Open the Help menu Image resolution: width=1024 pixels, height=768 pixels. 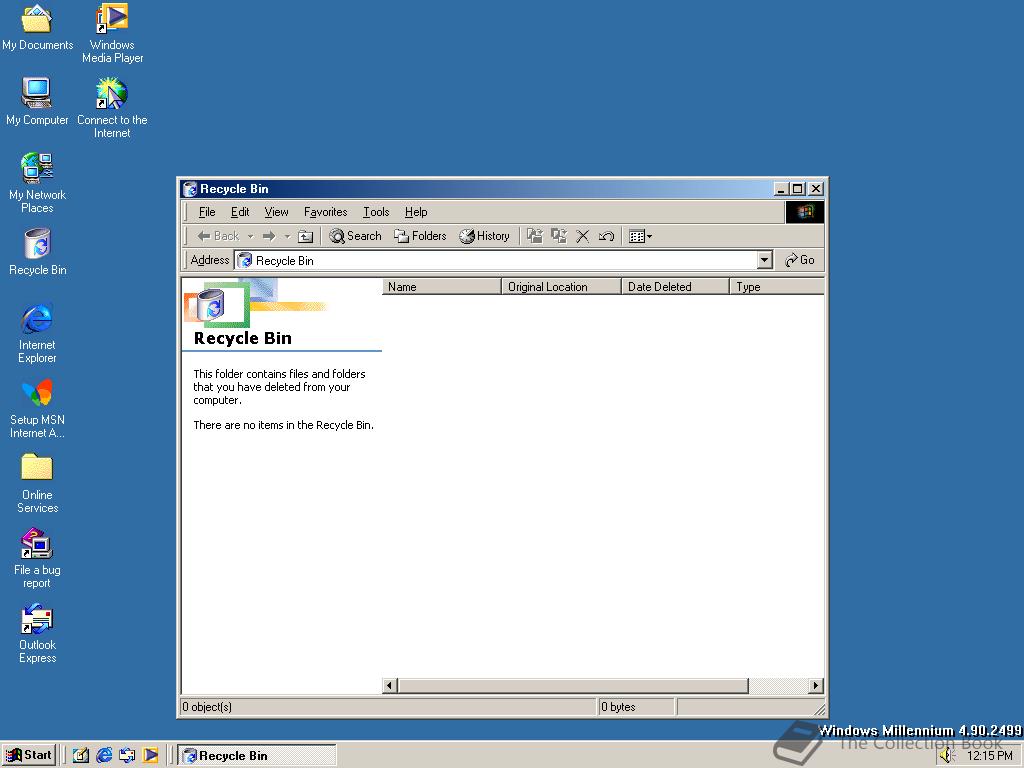[x=416, y=212]
